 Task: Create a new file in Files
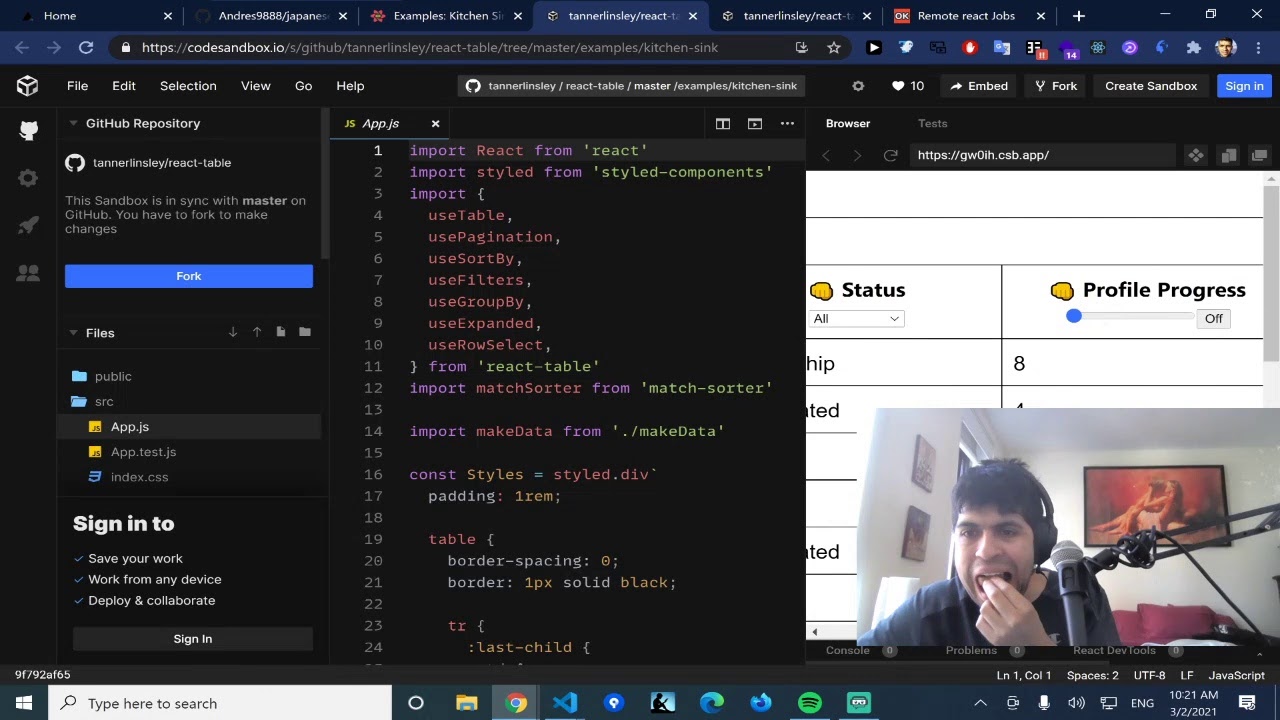(281, 332)
